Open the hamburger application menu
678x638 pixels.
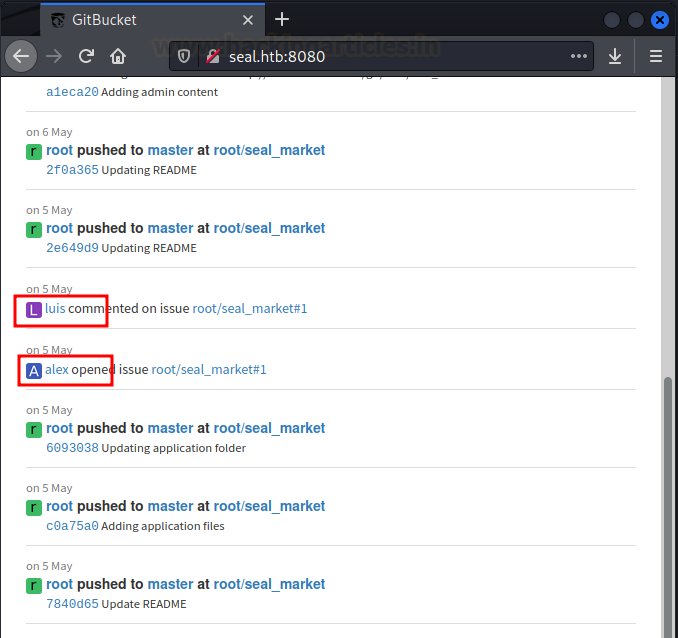(x=656, y=56)
